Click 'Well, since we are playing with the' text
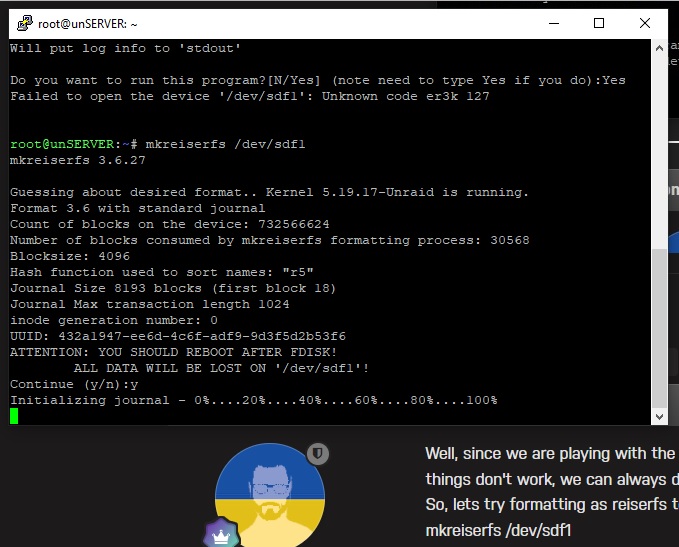This screenshot has width=679, height=547. coord(550,453)
